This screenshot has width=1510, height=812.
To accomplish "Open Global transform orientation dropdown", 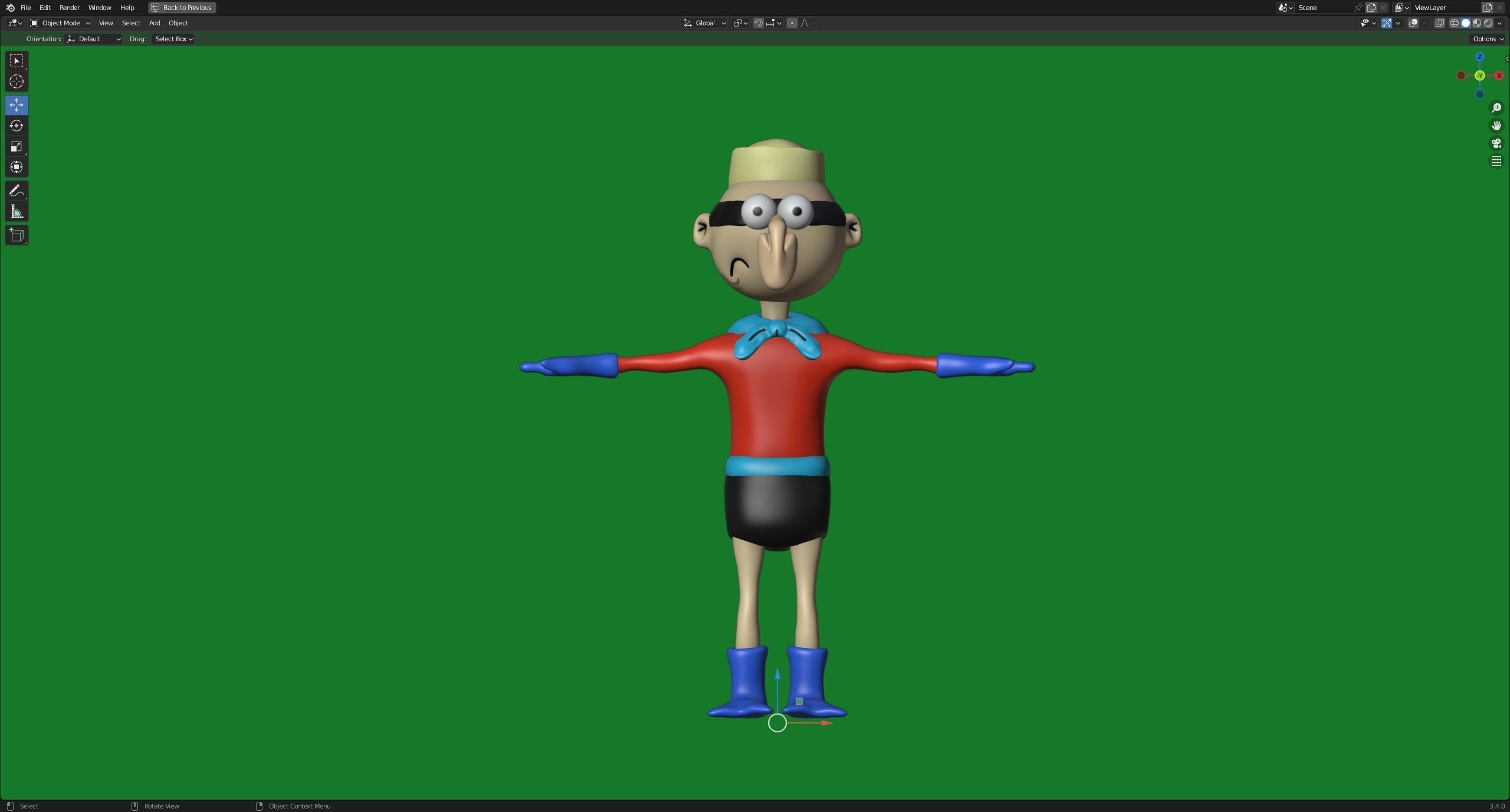I will 704,23.
